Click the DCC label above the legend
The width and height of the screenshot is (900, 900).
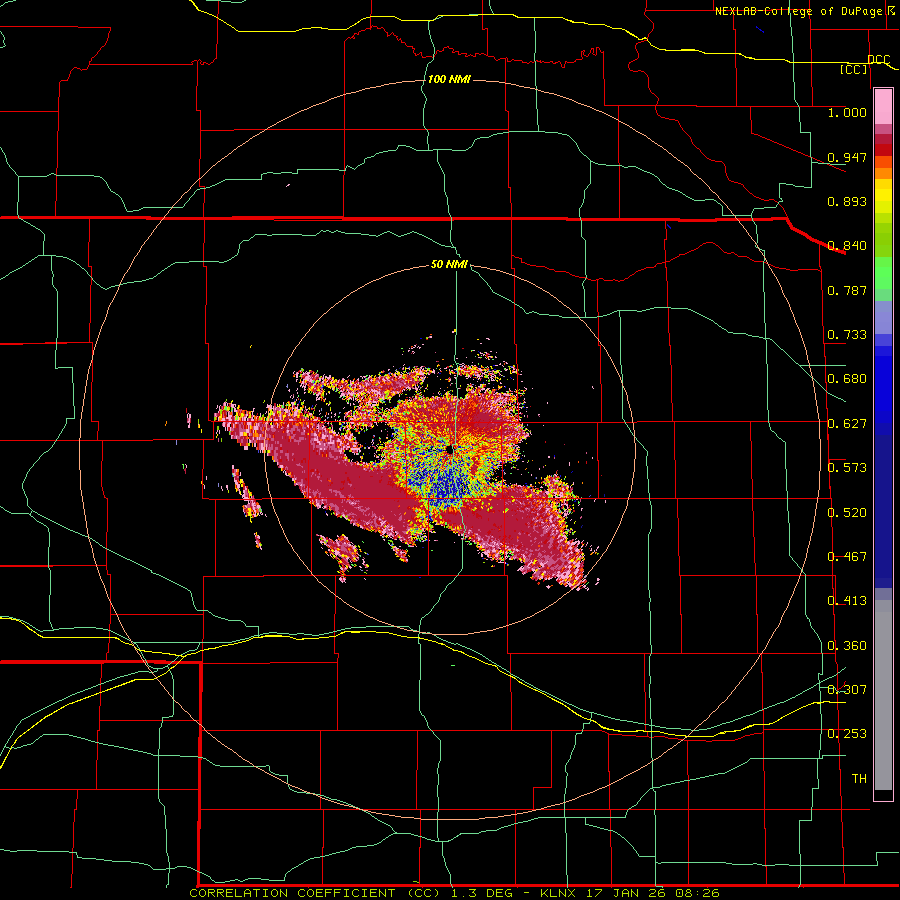coord(879,60)
